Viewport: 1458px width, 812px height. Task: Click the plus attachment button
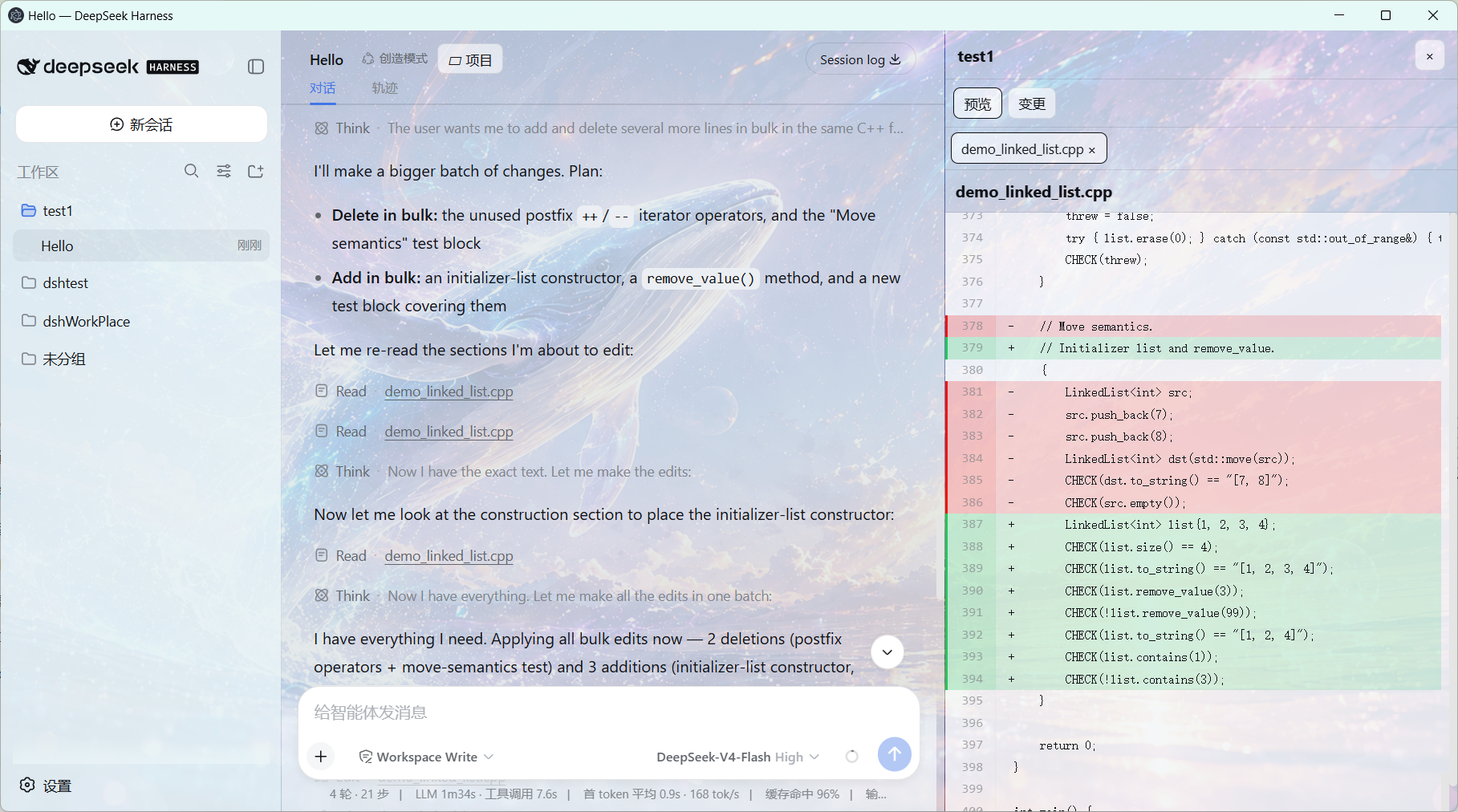(x=321, y=756)
